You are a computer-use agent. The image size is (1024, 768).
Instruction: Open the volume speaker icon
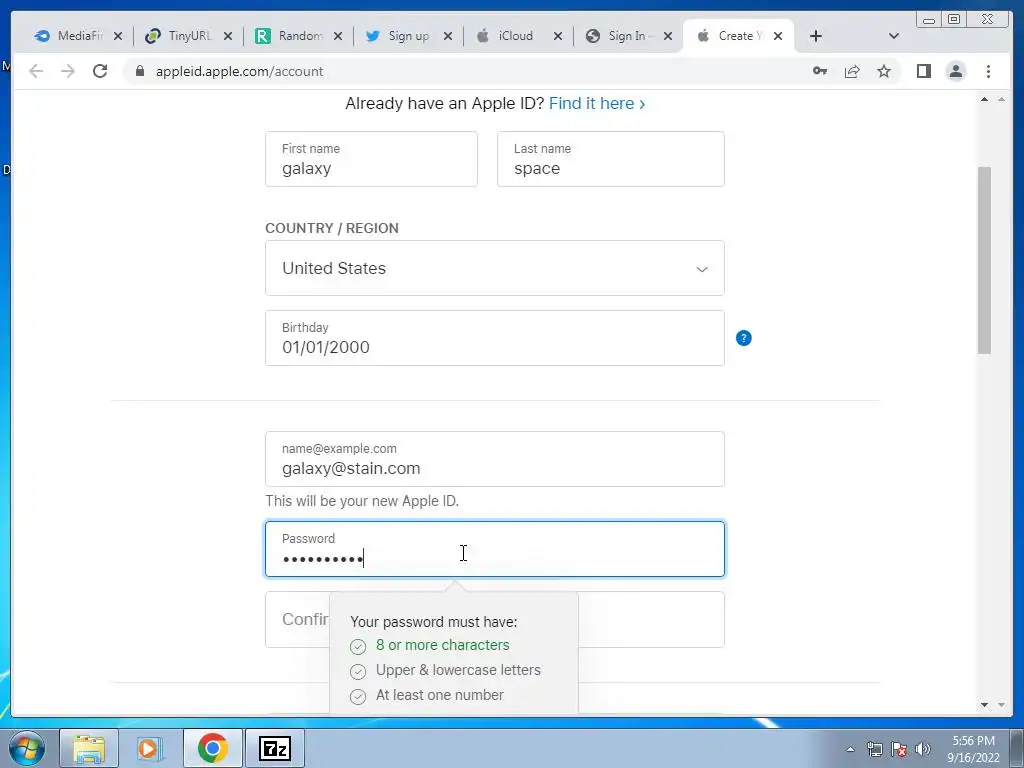pos(923,749)
